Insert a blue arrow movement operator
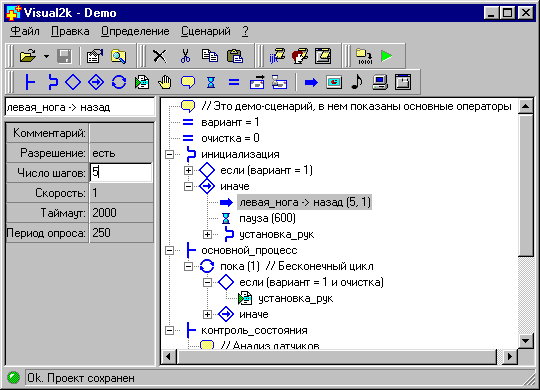Screen dimensions: 540x390 click(x=311, y=82)
